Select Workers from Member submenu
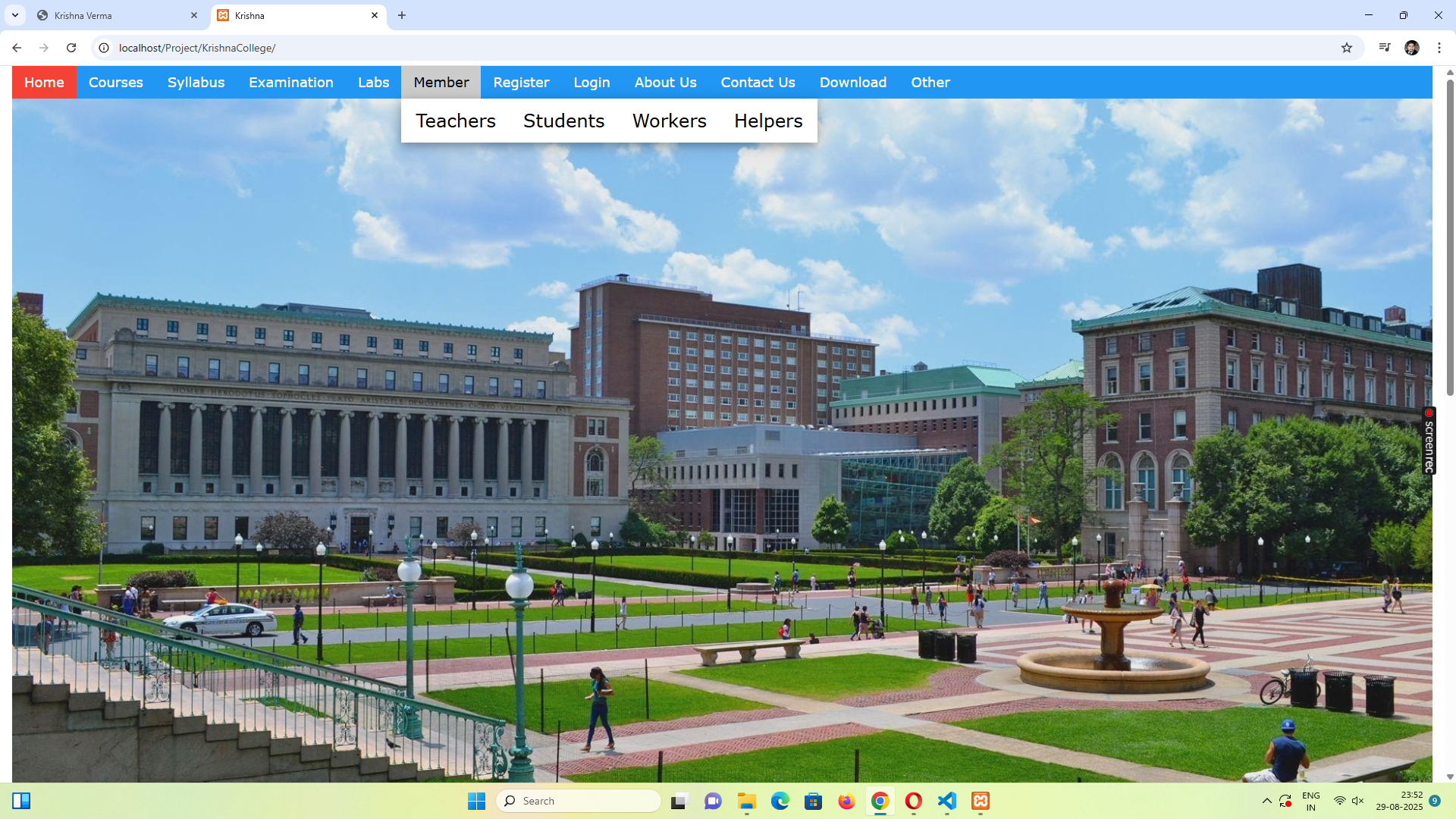This screenshot has width=1456, height=819. (669, 121)
